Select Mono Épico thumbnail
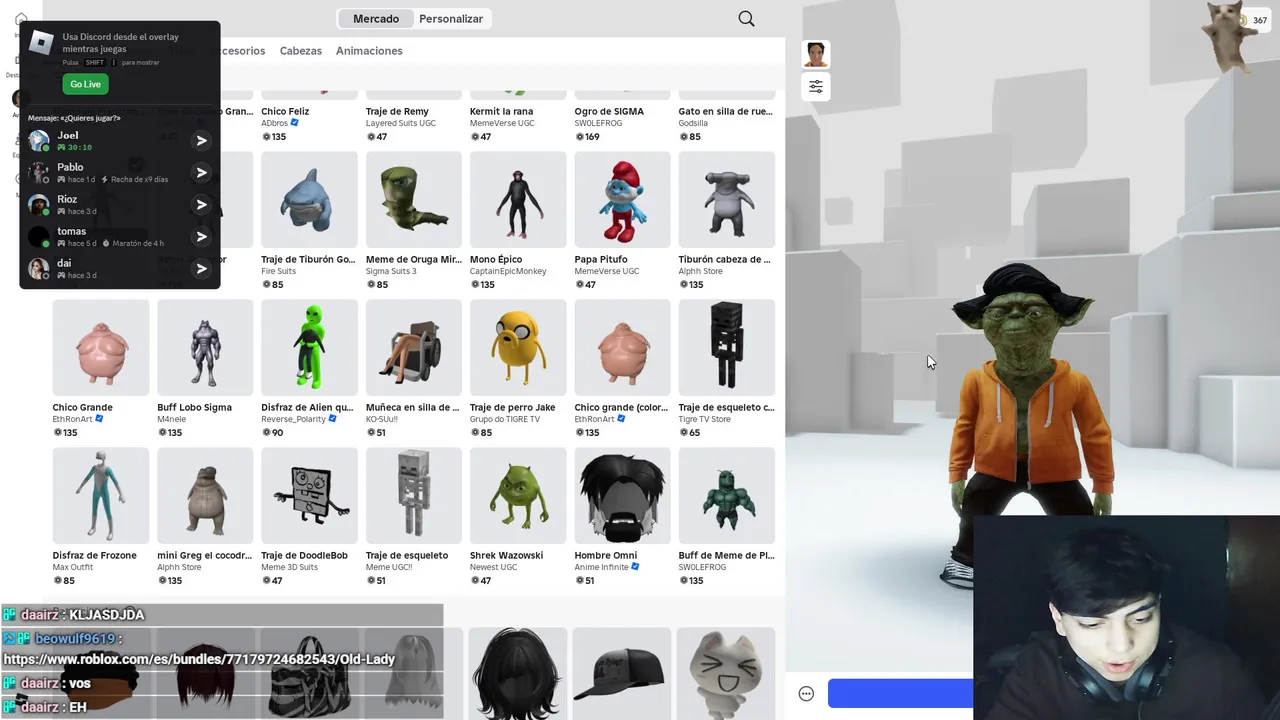The width and height of the screenshot is (1280, 720). [518, 200]
